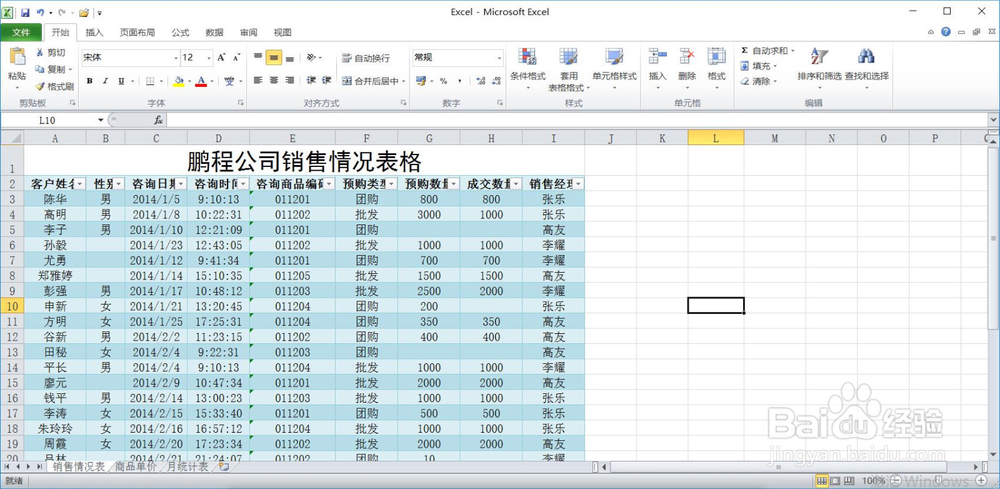Click the increase indent icon
This screenshot has height=489, width=1000.
pos(327,80)
